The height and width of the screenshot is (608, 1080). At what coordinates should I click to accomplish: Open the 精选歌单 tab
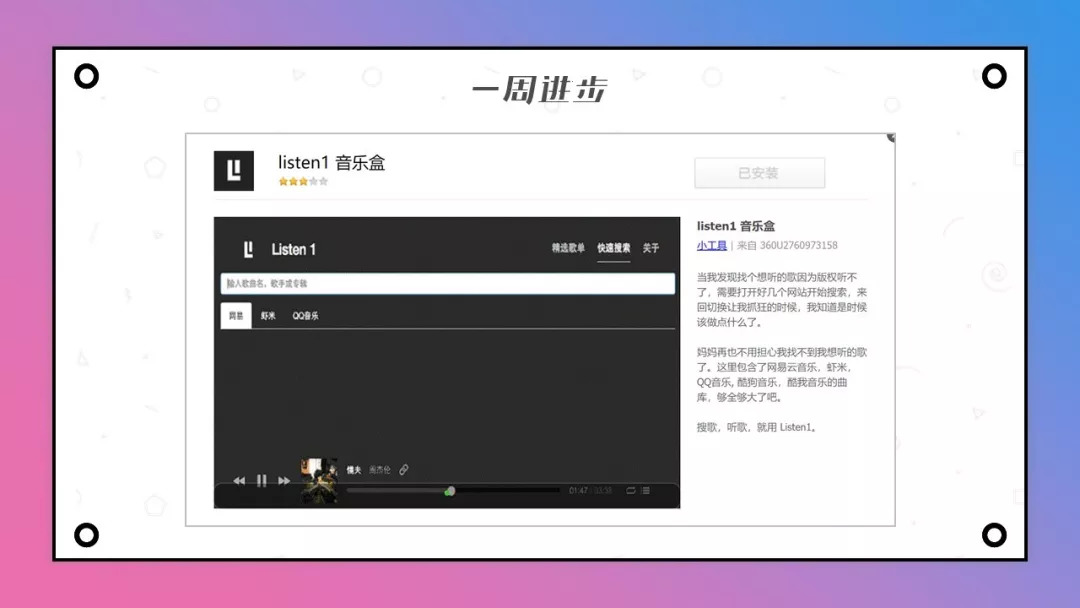[568, 248]
